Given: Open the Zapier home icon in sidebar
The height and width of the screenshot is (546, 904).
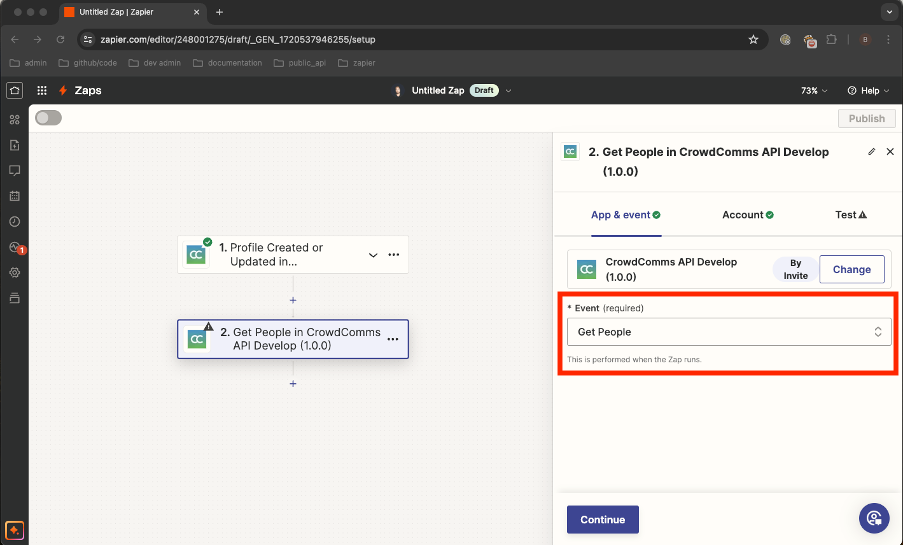Looking at the screenshot, I should click(14, 90).
